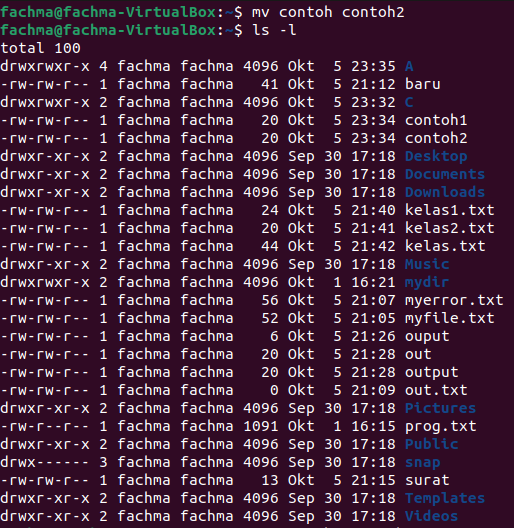Click the Downloads directory name
The height and width of the screenshot is (528, 514).
(x=445, y=192)
